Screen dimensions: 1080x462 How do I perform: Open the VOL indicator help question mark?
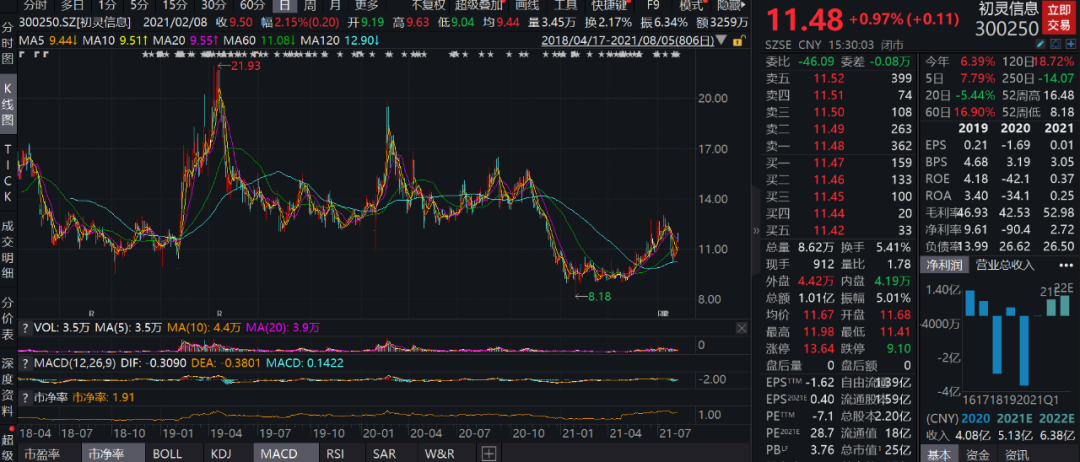coord(25,328)
